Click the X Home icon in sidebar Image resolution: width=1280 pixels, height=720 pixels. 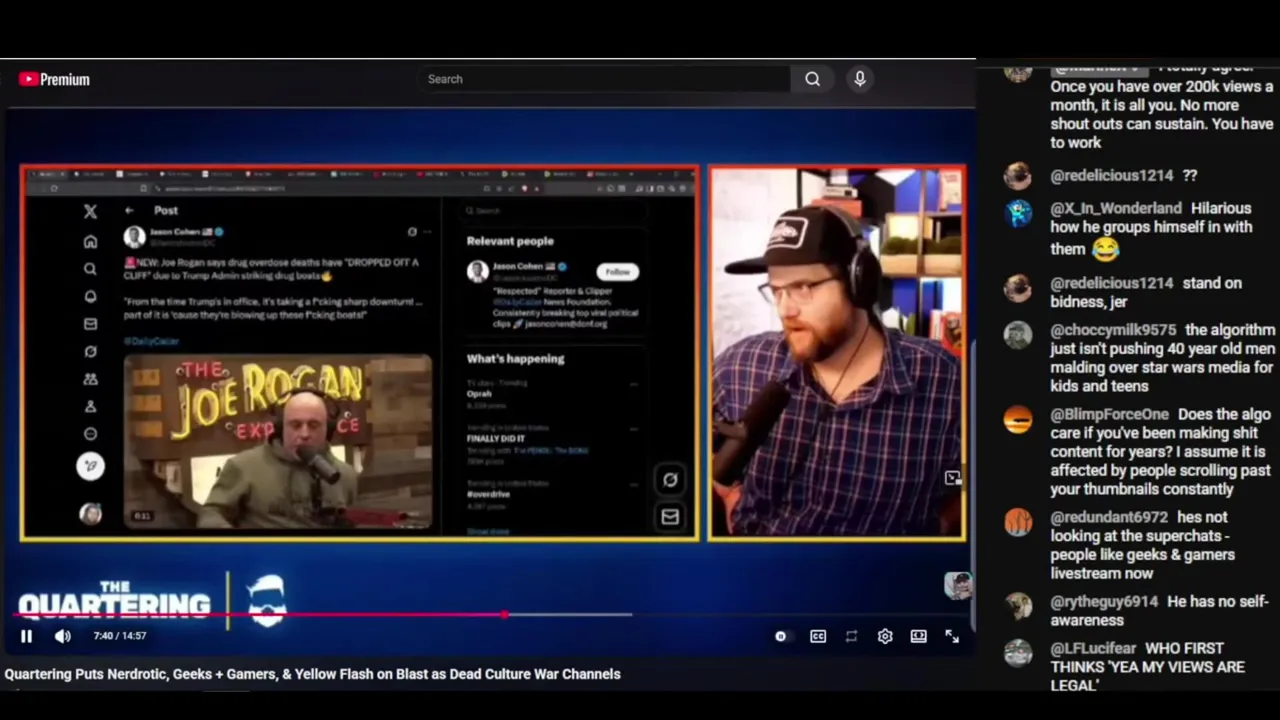click(x=90, y=241)
